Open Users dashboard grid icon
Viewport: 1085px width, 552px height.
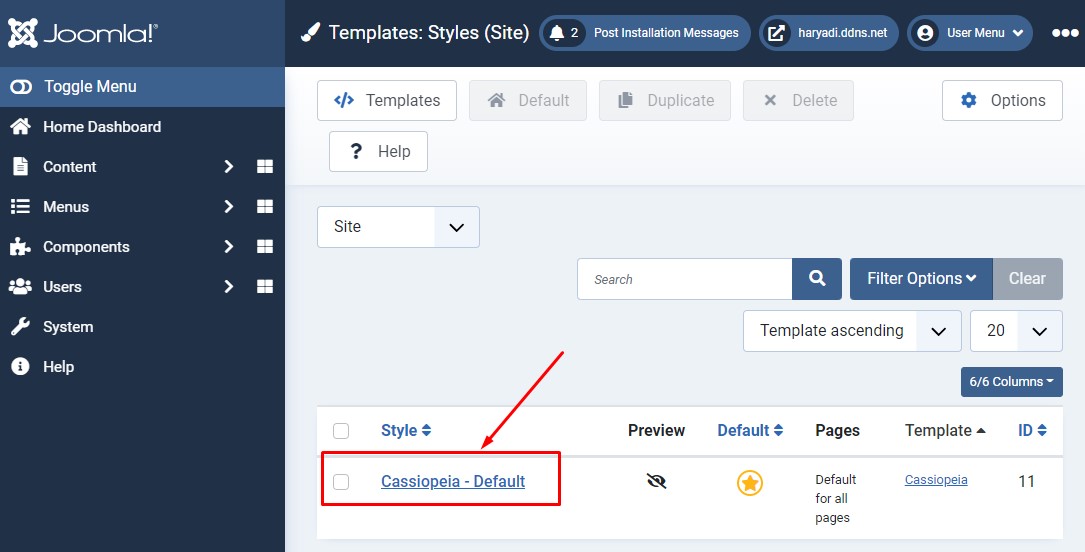point(265,287)
